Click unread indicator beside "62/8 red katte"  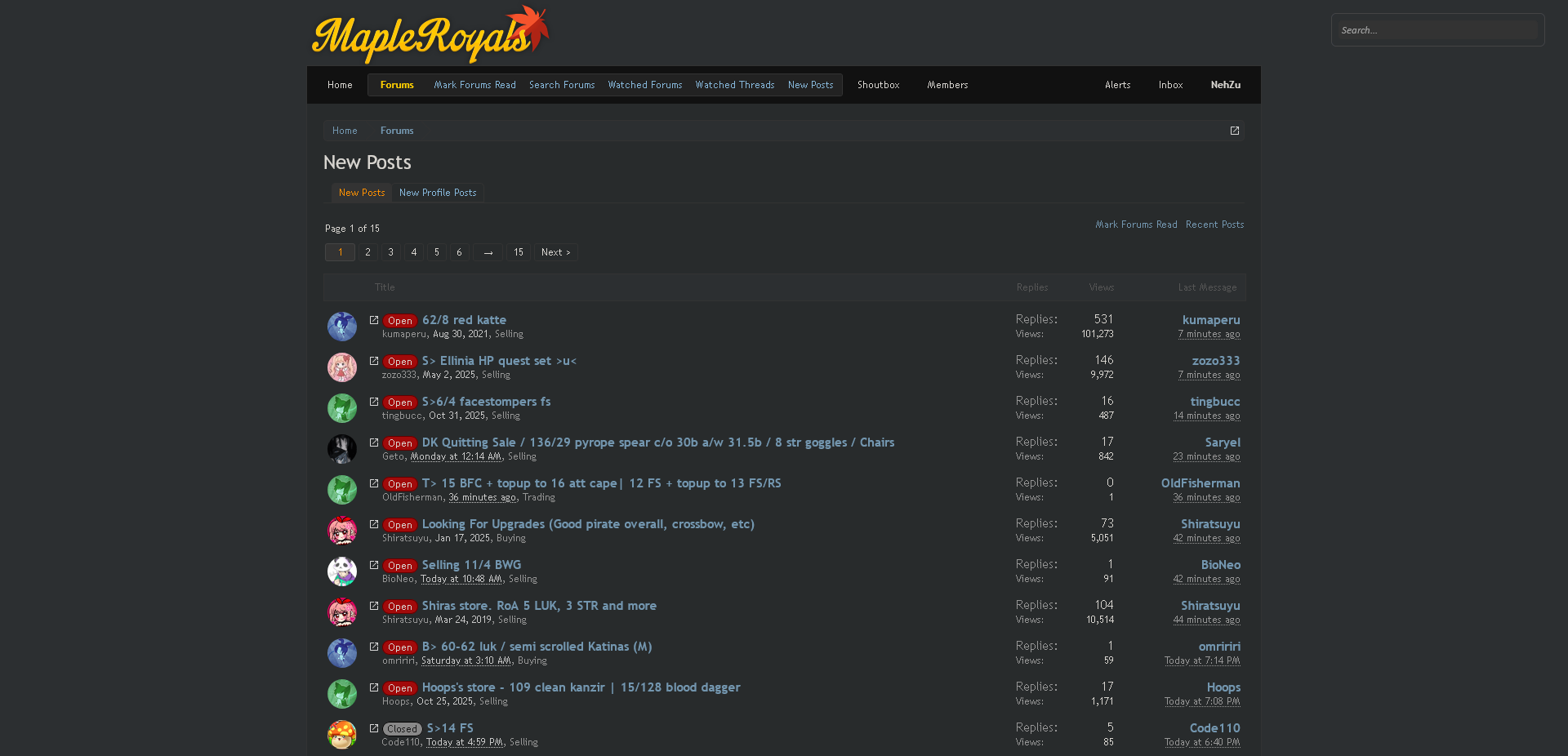[x=374, y=319]
